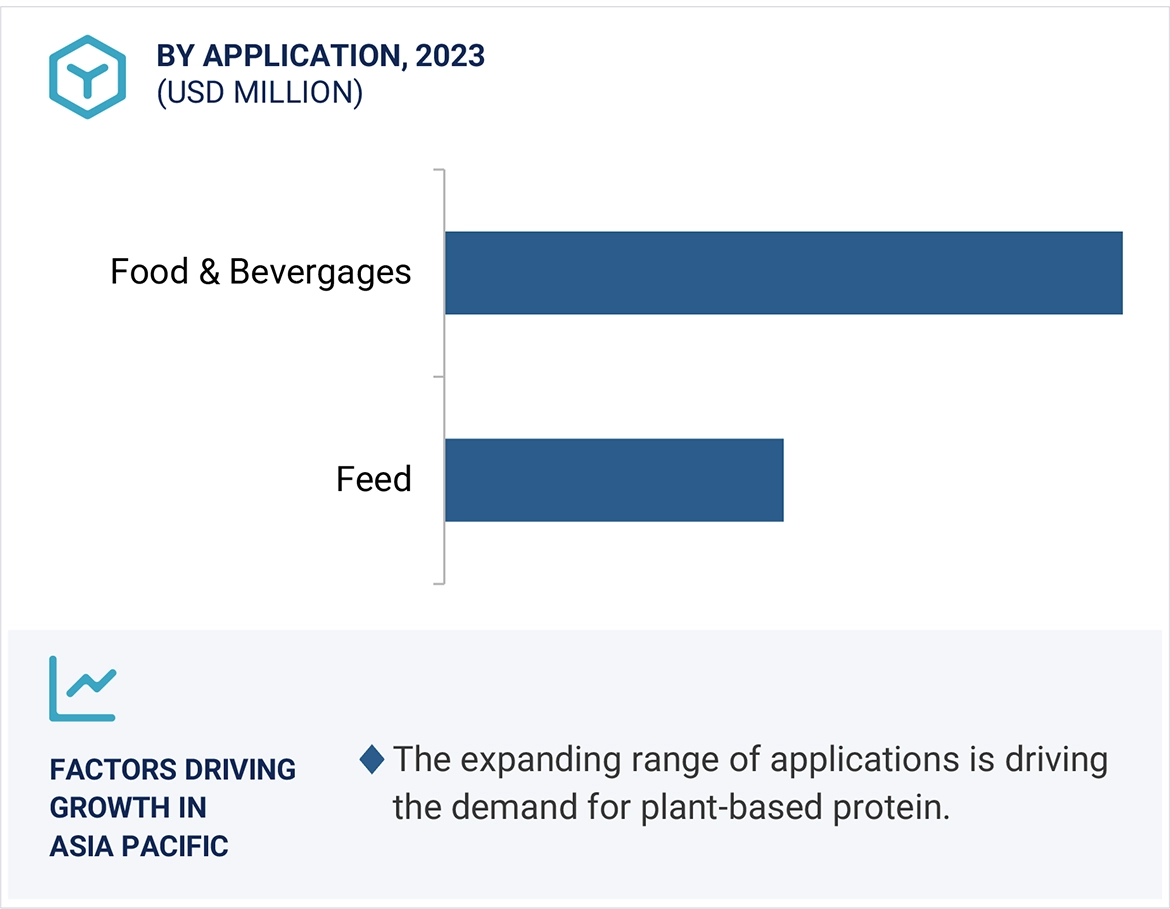Click the axis tick between the two bars
The height and width of the screenshot is (909, 1170).
point(438,377)
